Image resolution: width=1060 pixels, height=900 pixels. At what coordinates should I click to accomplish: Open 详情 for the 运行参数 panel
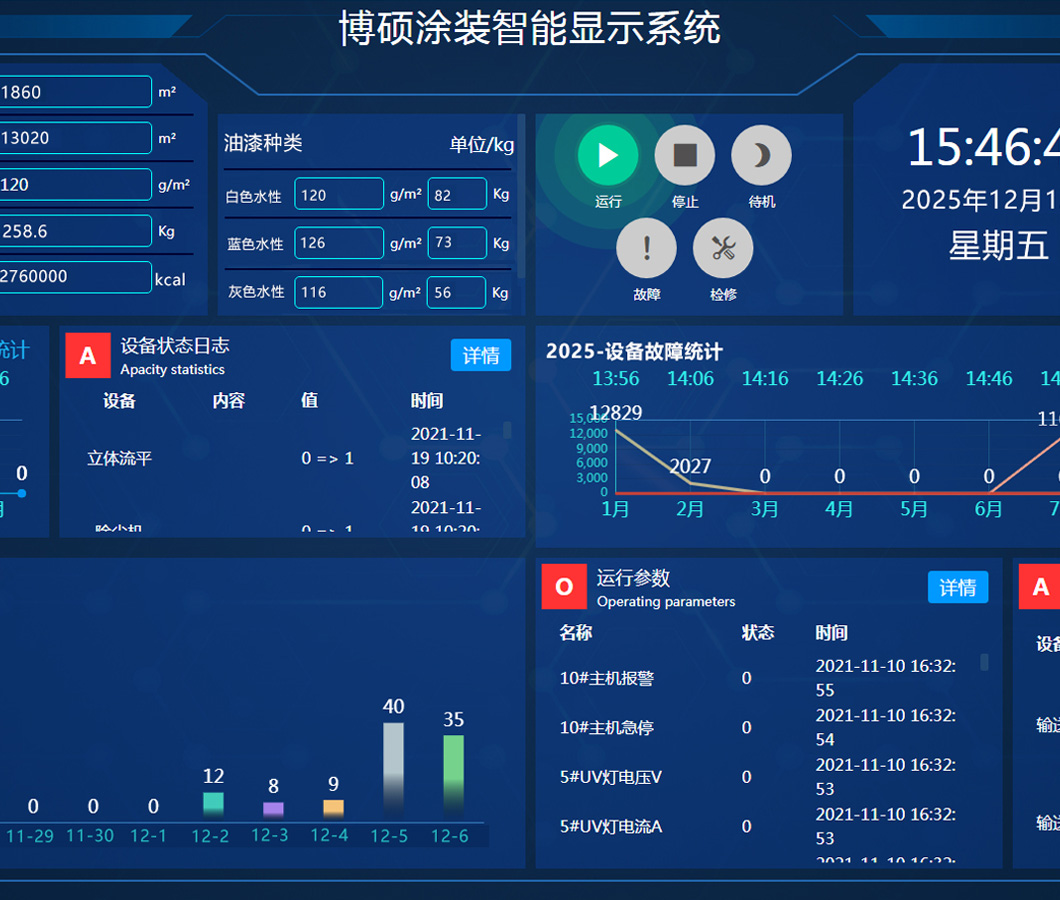pos(957,587)
